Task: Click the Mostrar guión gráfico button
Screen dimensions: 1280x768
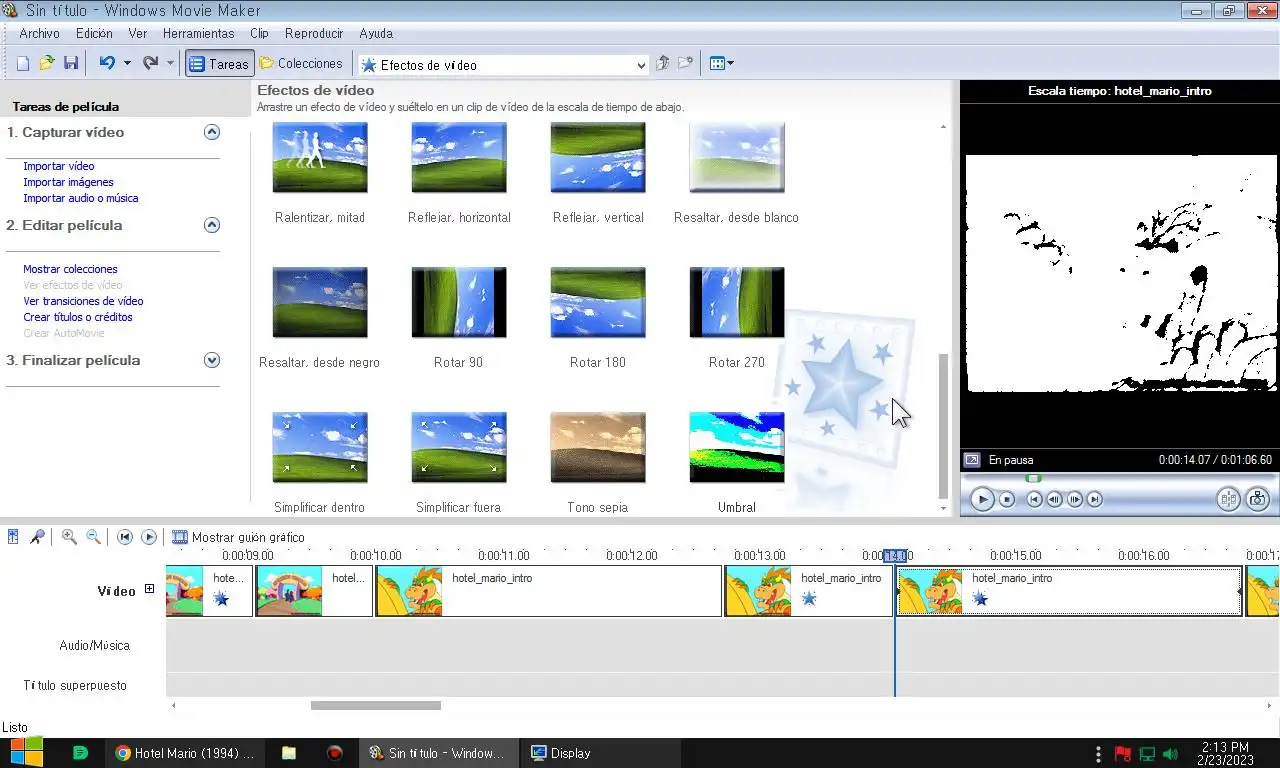Action: (x=238, y=537)
